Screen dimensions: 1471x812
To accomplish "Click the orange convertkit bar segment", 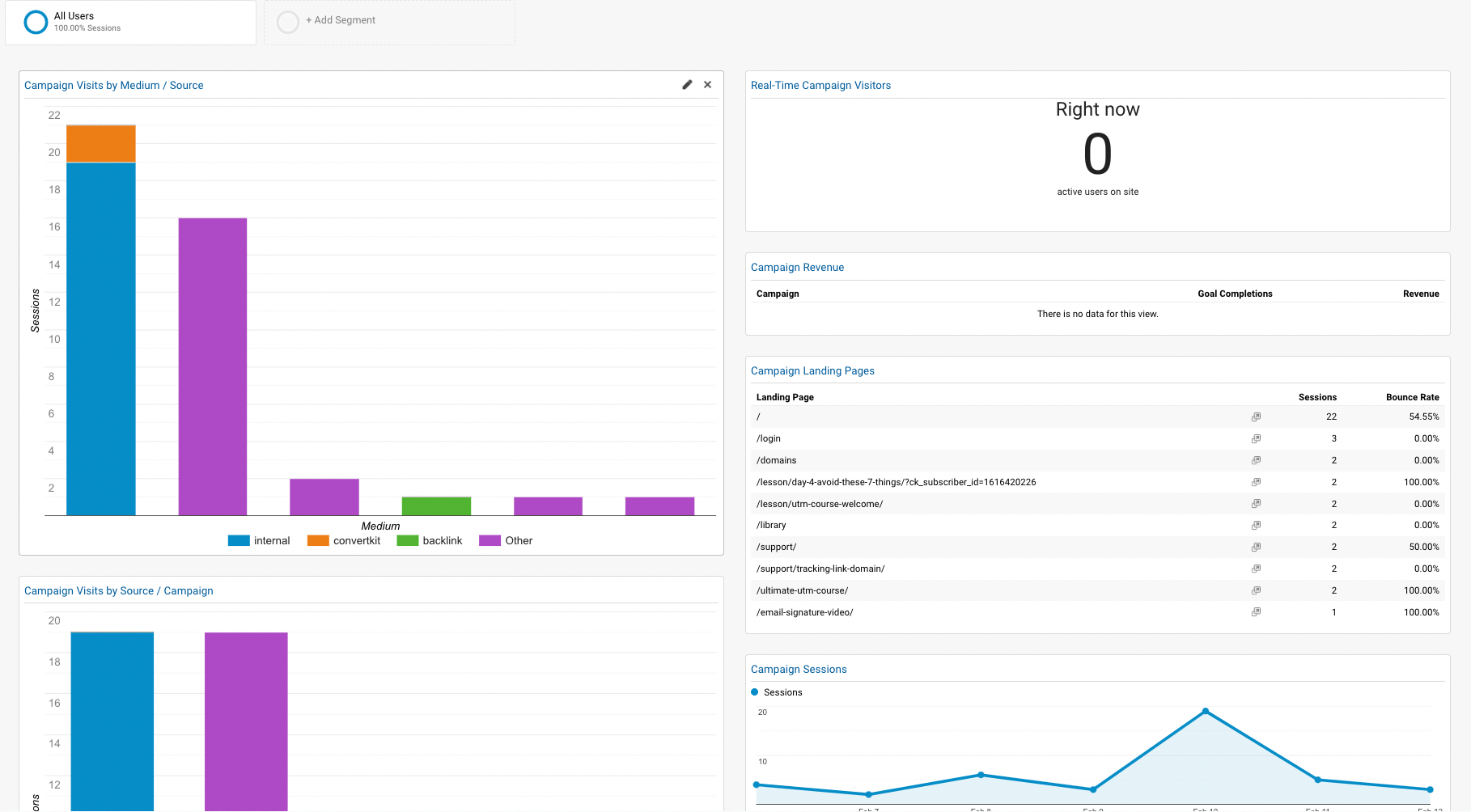I will click(101, 144).
